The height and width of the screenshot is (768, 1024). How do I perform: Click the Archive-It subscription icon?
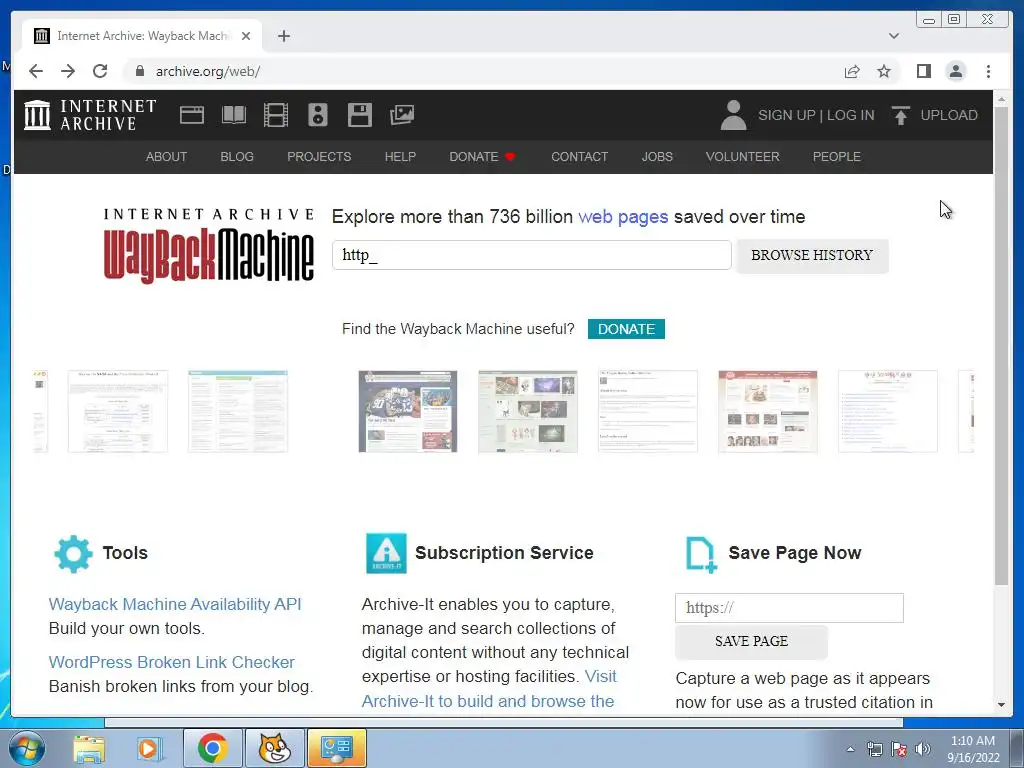coord(386,553)
